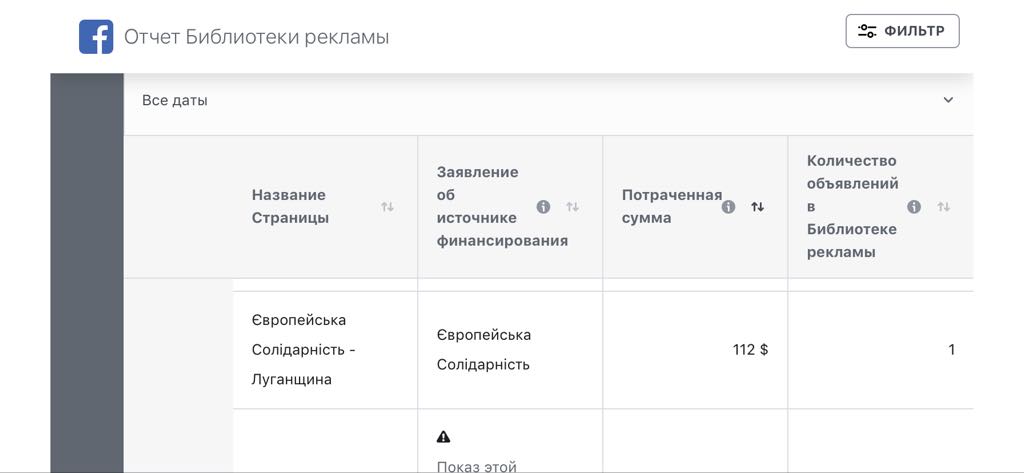This screenshot has width=1024, height=473.
Task: Click the Отчет Библиотеки рекламы title
Action: 257,37
